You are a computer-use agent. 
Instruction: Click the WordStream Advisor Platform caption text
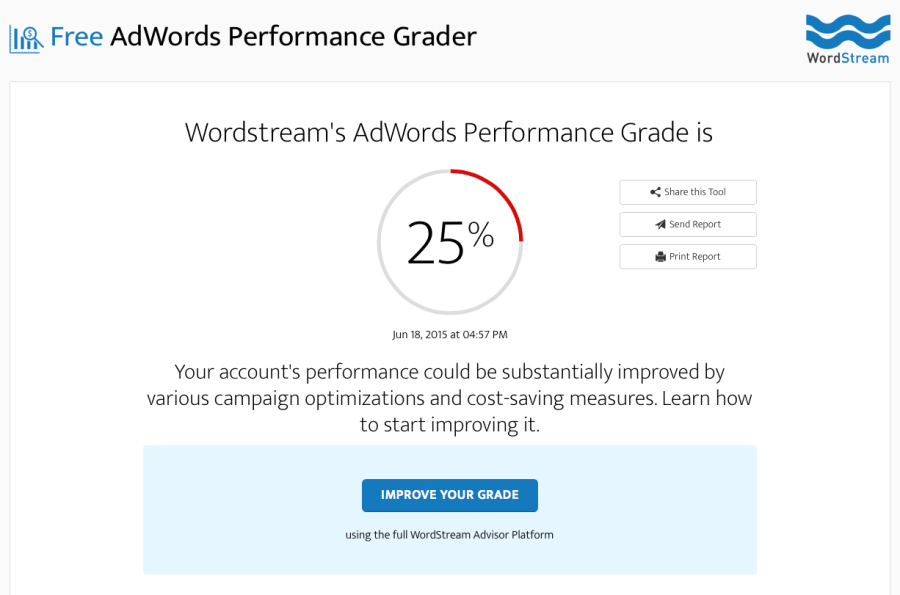click(449, 535)
